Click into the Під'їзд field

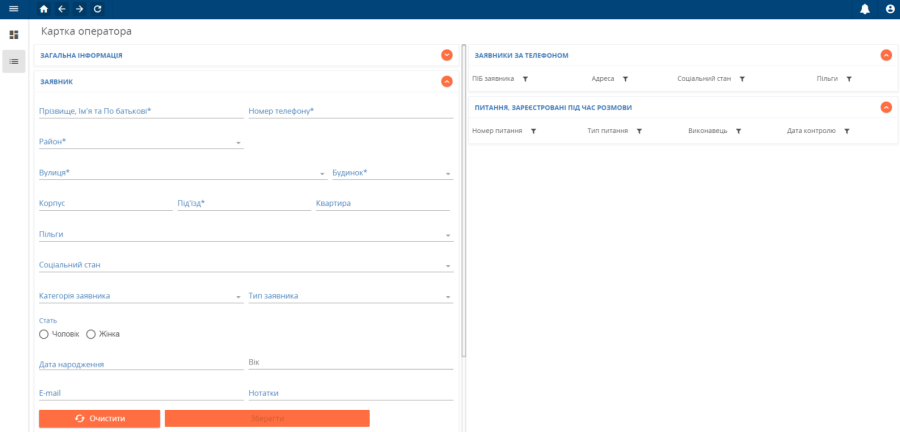245,204
